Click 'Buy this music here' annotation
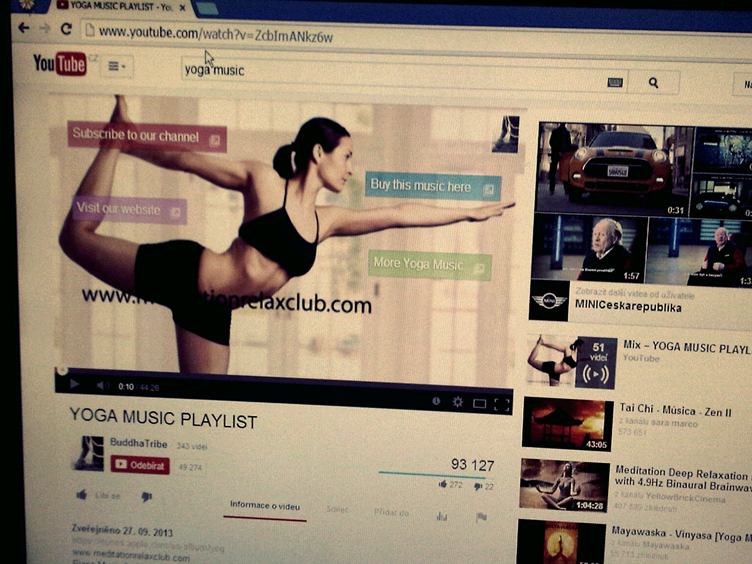Viewport: 752px width, 564px height. click(433, 186)
